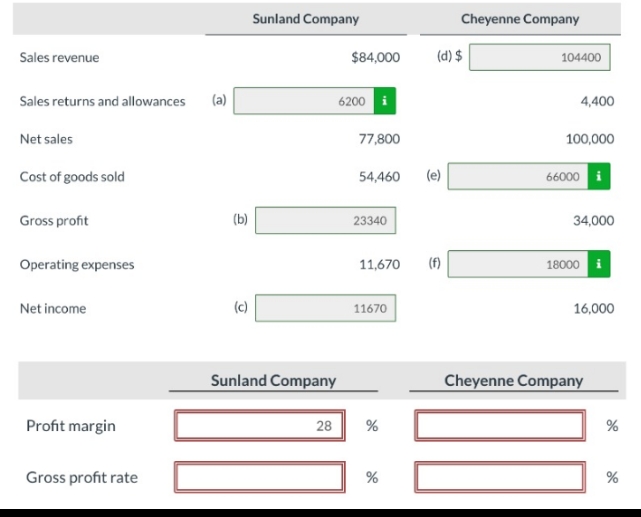Image resolution: width=641 pixels, height=517 pixels.
Task: Focus Cheyenne's Operating expenses input field (f)
Action: [516, 265]
